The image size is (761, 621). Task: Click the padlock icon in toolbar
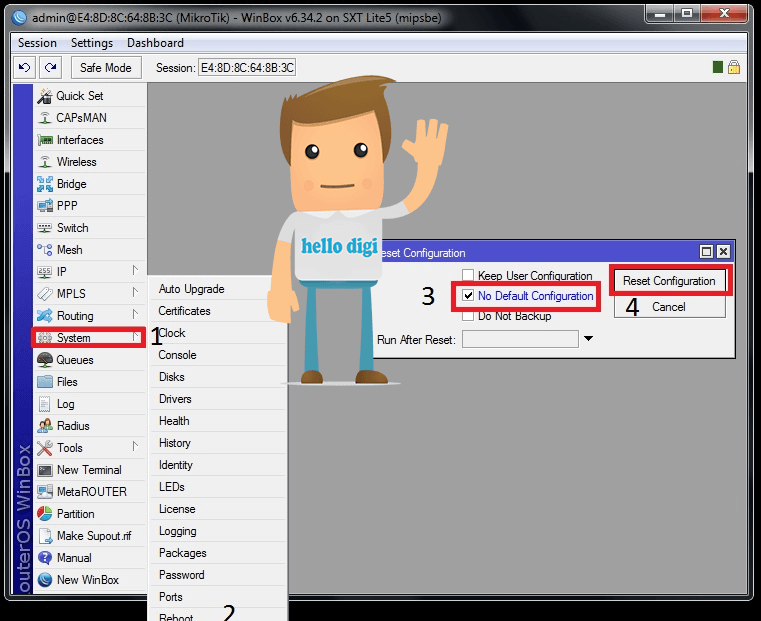click(734, 67)
